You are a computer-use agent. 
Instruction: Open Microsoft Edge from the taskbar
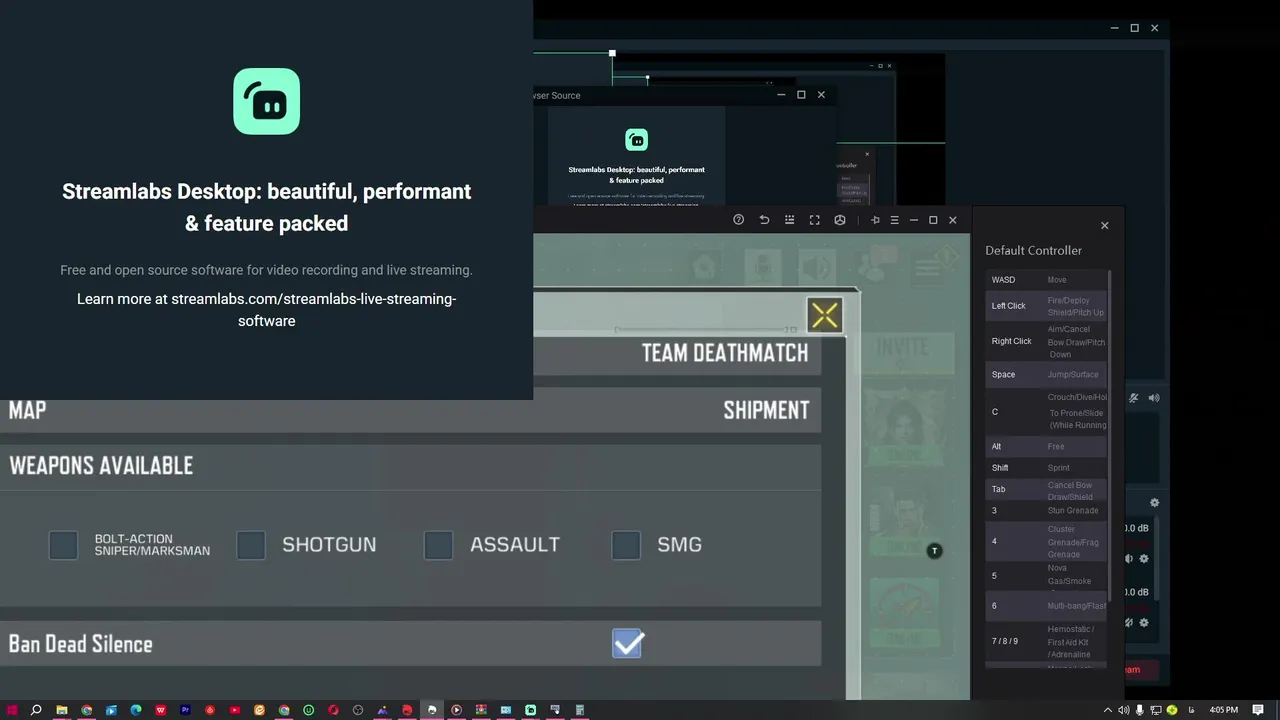(x=136, y=710)
